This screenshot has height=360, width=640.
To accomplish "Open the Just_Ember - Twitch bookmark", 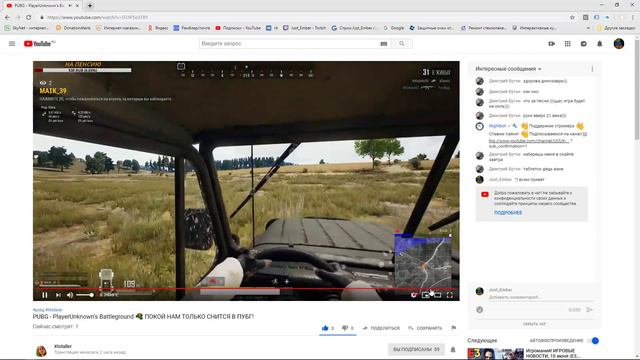I will 304,28.
